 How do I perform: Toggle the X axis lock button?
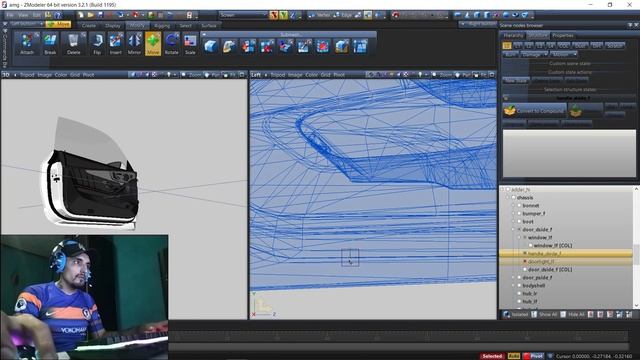click(273, 15)
